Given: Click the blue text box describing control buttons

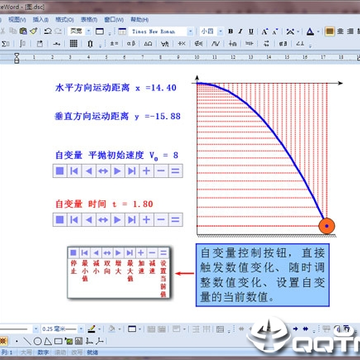Looking at the screenshot, I should click(x=263, y=275).
